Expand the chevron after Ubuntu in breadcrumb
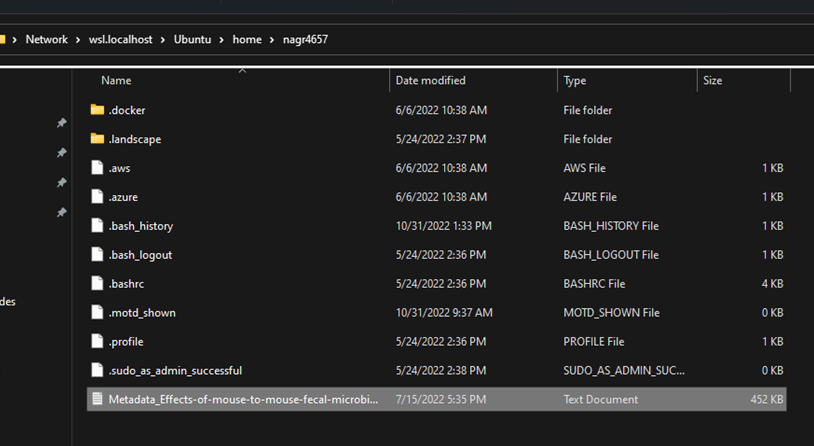 pyautogui.click(x=222, y=40)
